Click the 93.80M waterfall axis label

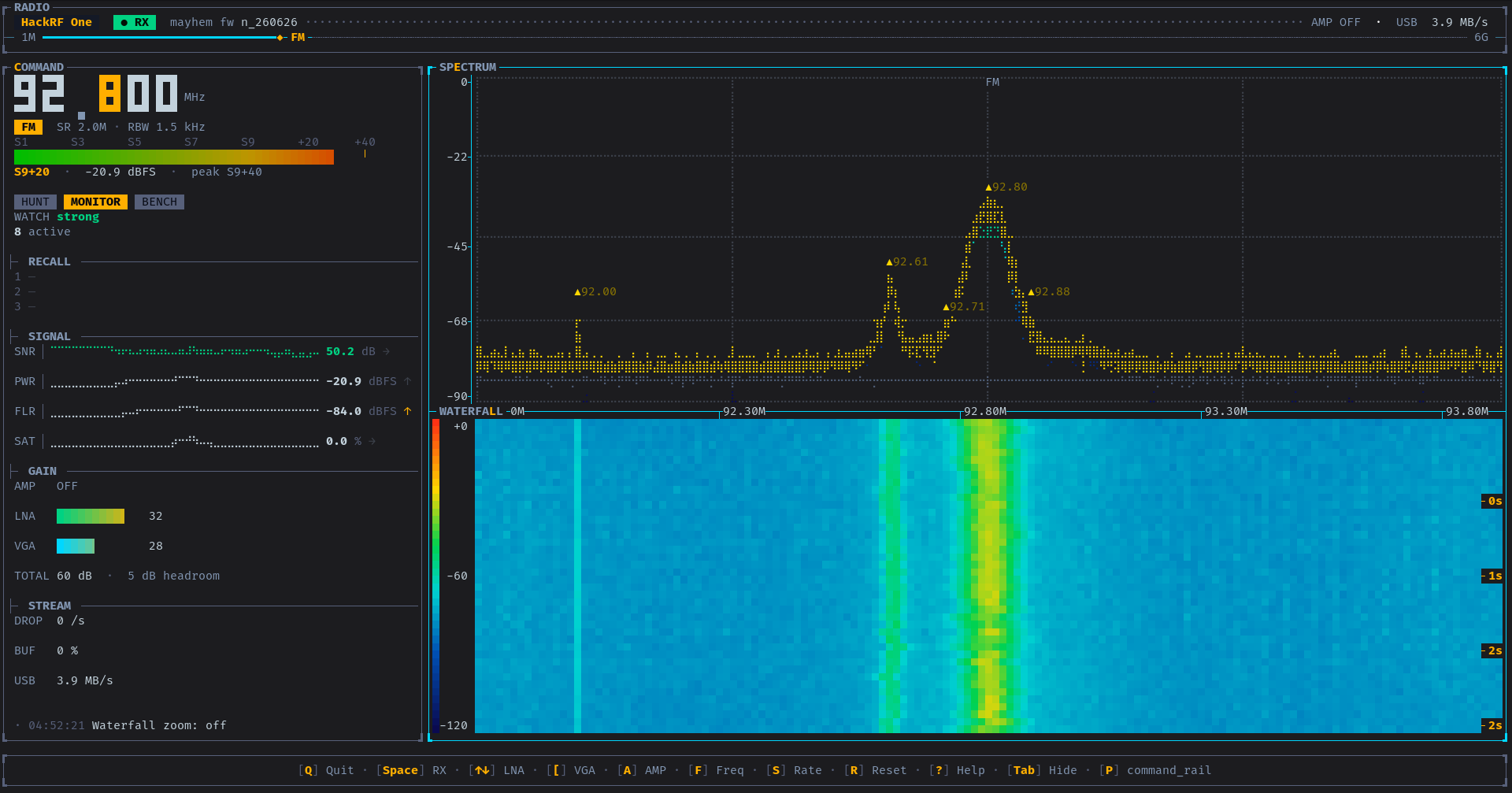click(x=1466, y=411)
